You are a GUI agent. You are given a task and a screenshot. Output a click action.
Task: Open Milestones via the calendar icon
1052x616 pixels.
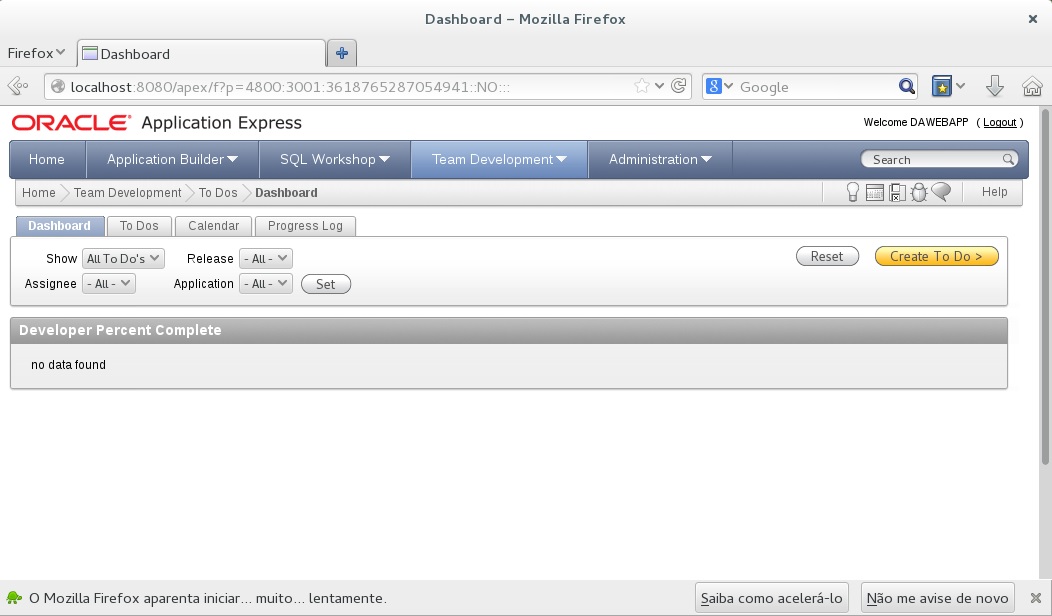pos(875,192)
